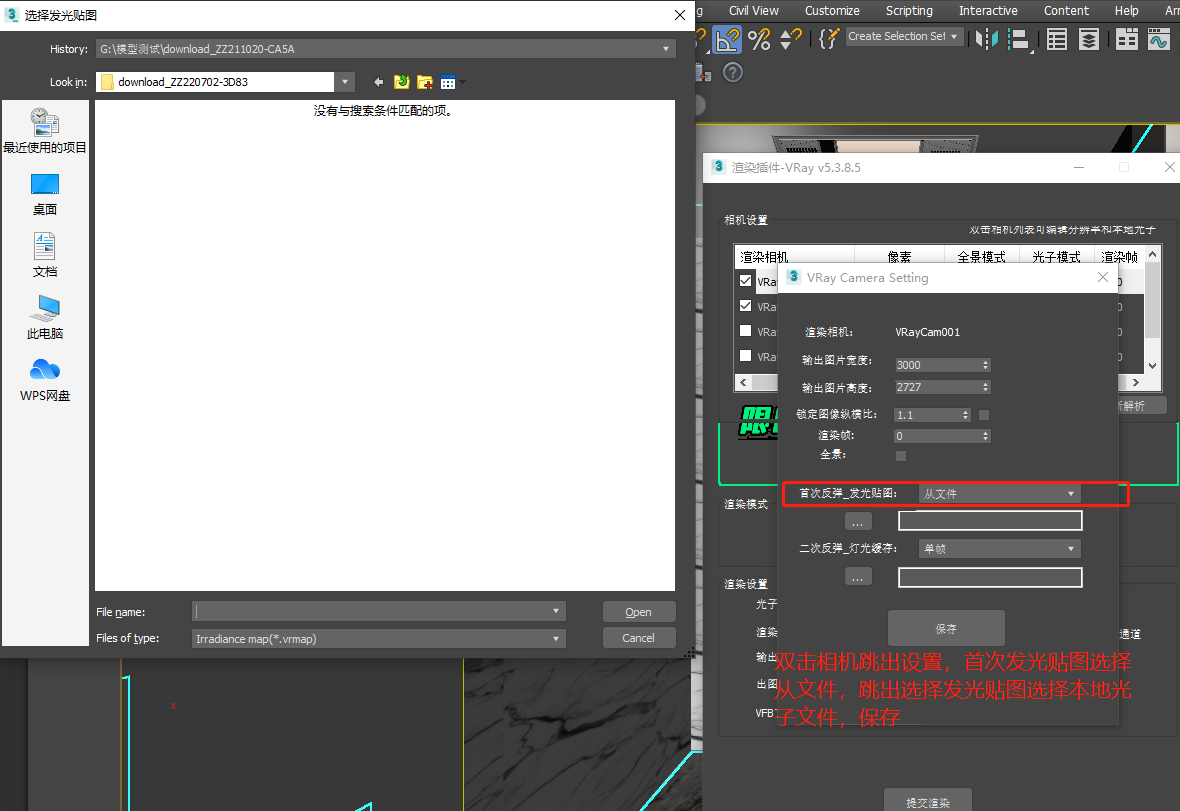Open the Mirror tool in toolbar
Screen dimensions: 1180x811
987,39
